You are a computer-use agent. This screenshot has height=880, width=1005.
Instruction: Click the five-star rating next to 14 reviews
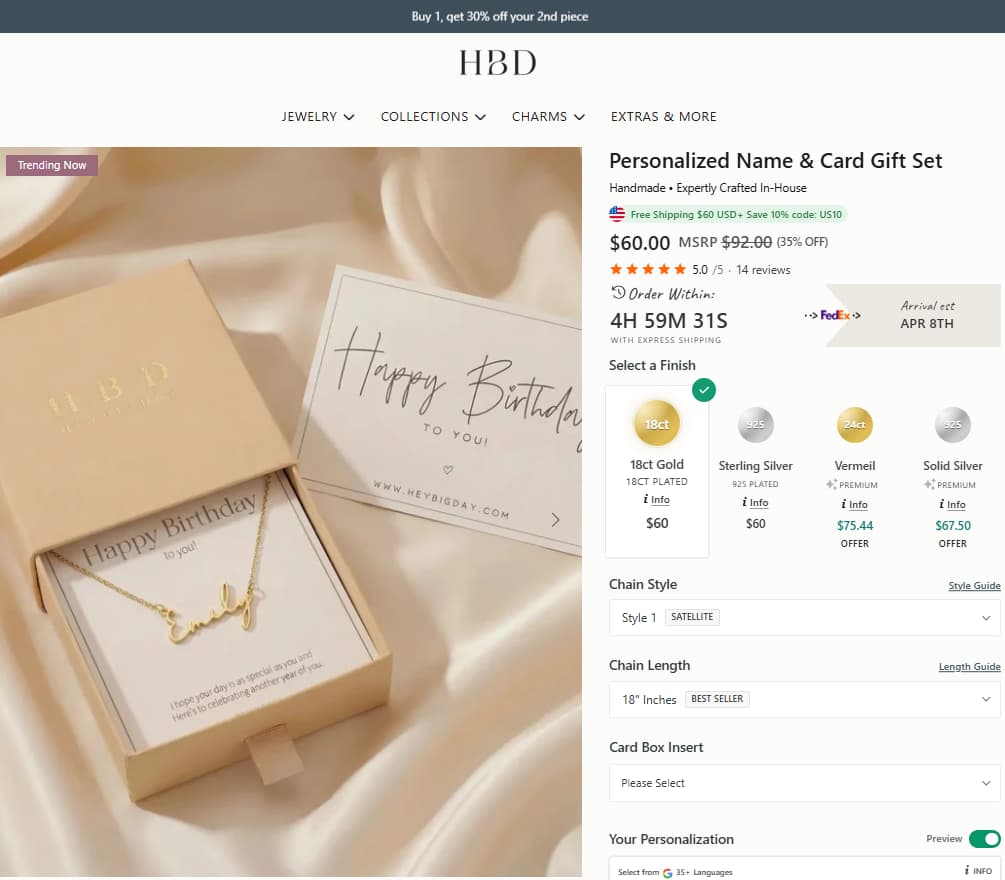pyautogui.click(x=649, y=269)
